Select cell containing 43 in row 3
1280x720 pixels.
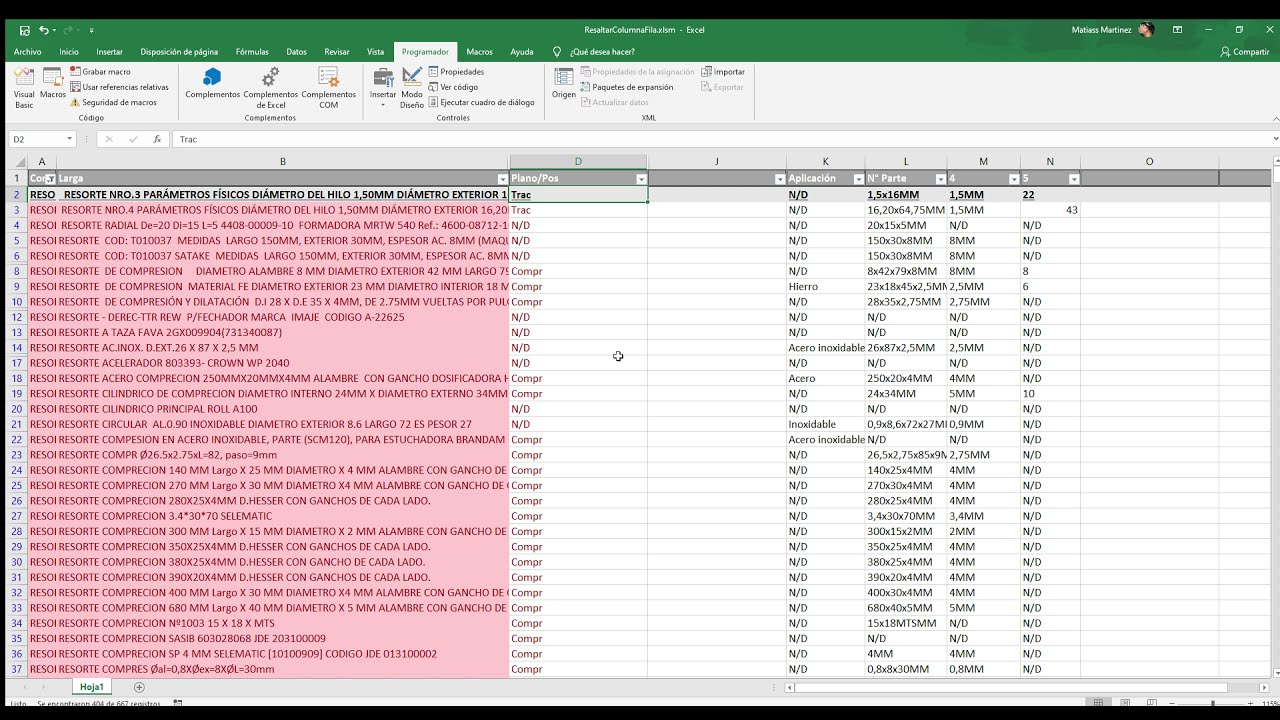coord(1050,210)
